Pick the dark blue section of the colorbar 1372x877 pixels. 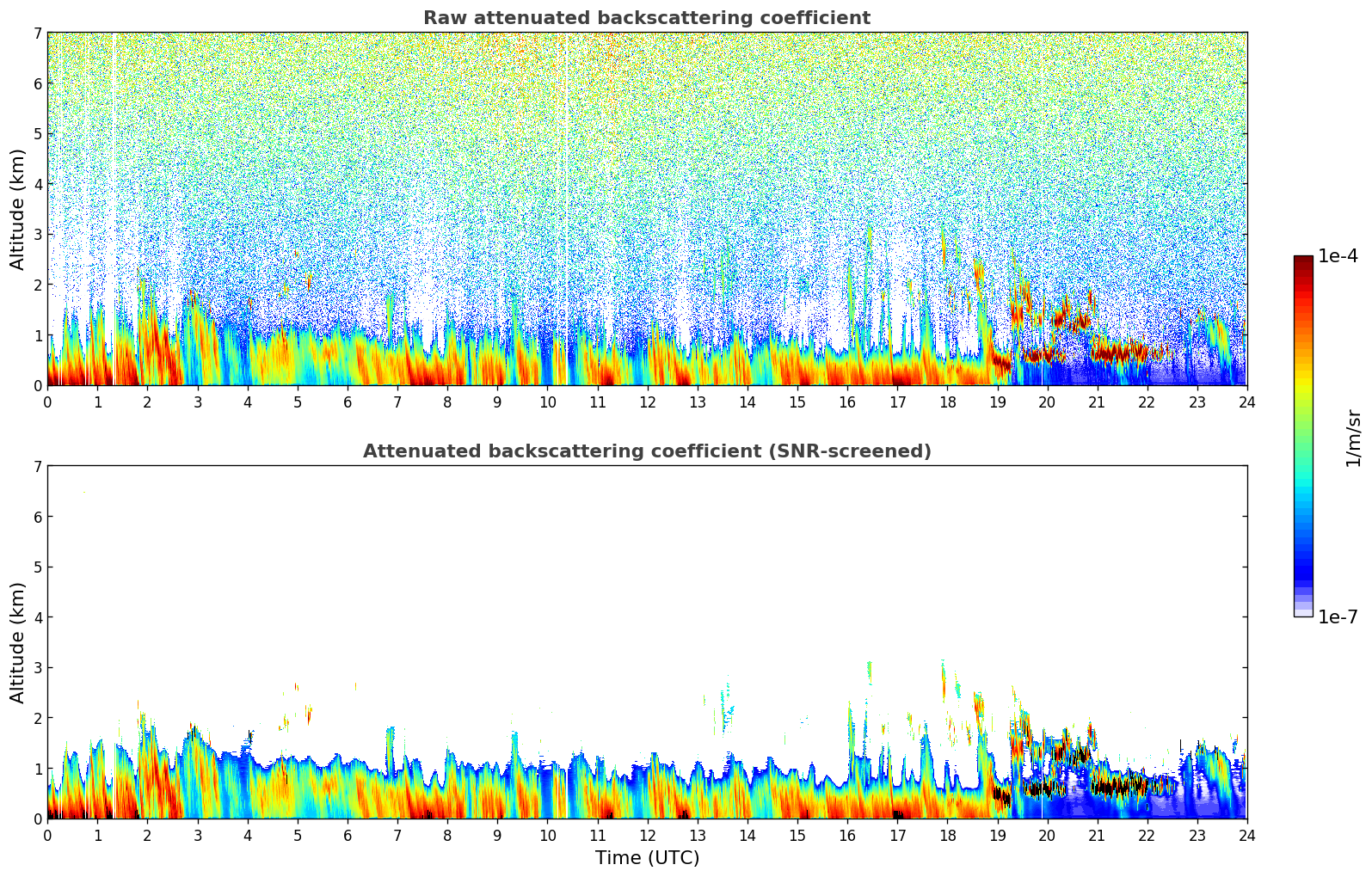pyautogui.click(x=1303, y=567)
